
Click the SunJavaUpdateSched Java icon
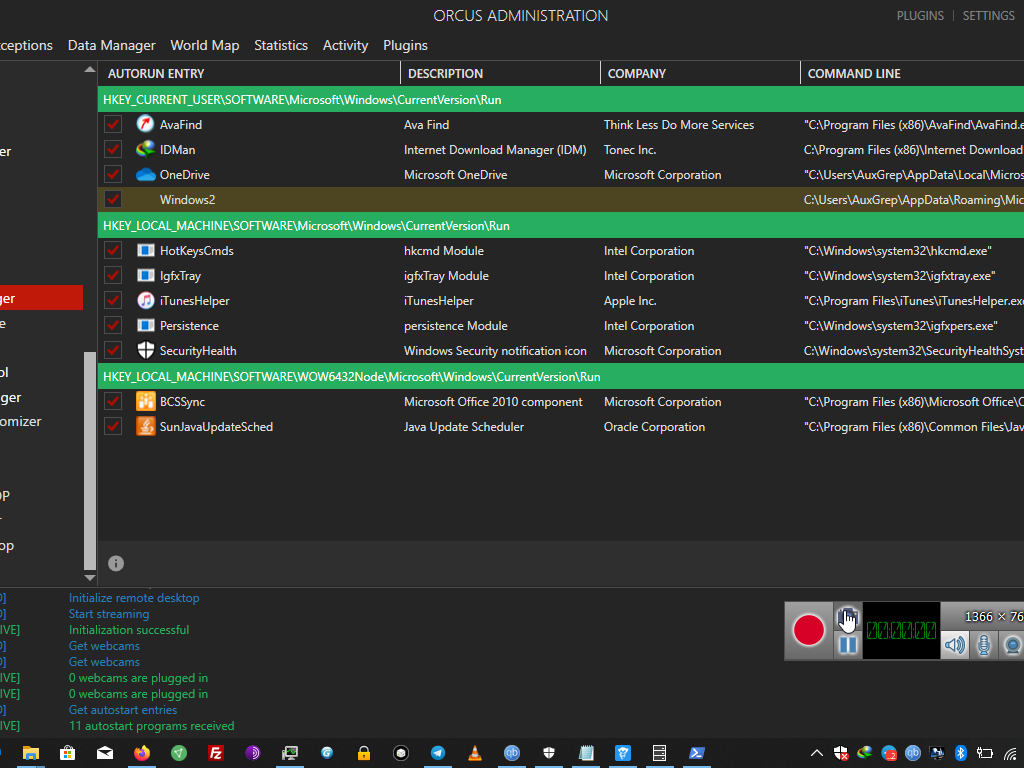click(x=145, y=426)
